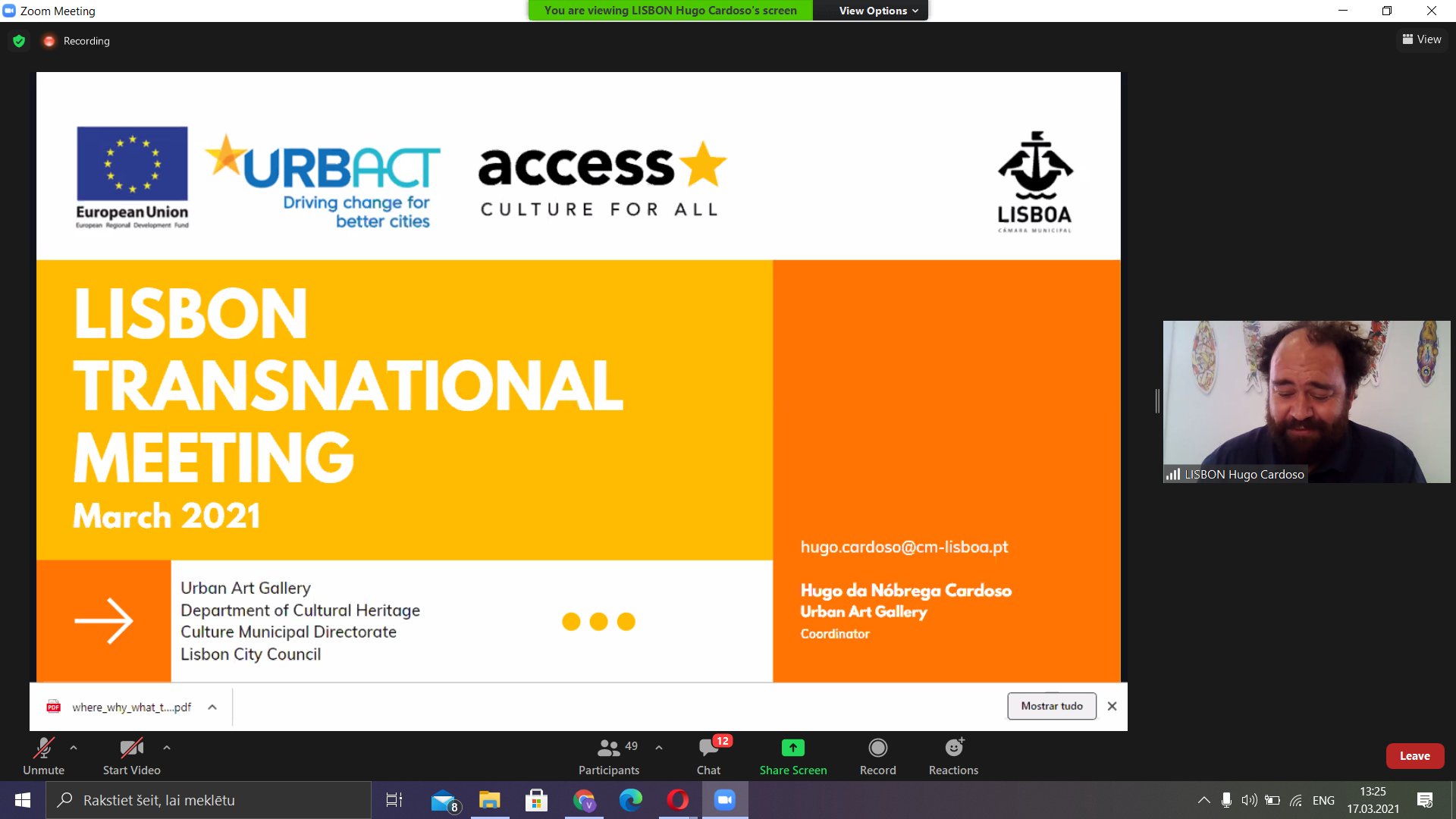Image resolution: width=1456 pixels, height=819 pixels.
Task: Open the Reactions menu
Action: tap(953, 748)
